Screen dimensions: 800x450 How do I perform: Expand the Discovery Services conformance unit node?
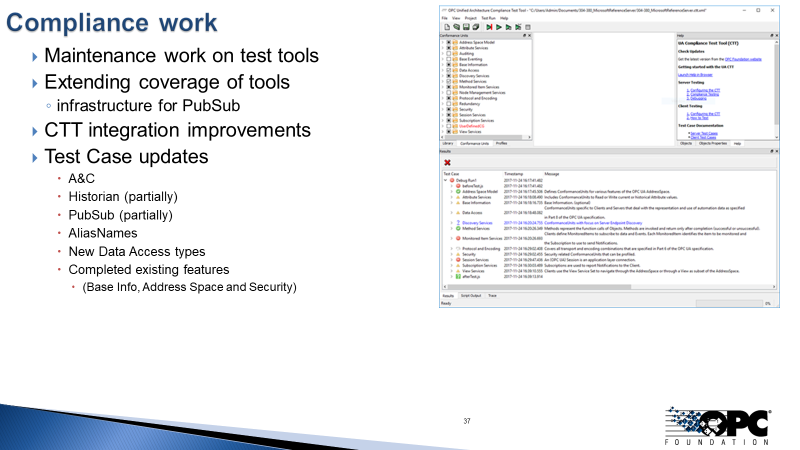point(443,76)
